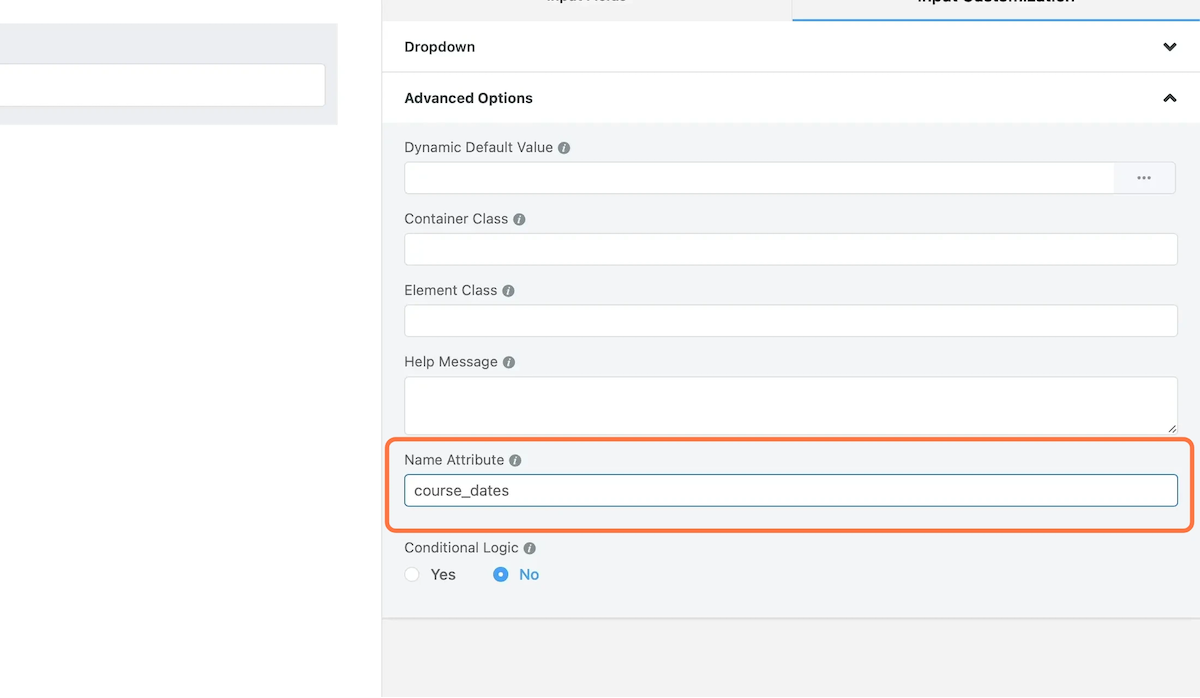The height and width of the screenshot is (698, 1200).
Task: Switch to the Input Customization tab
Action: [x=995, y=5]
